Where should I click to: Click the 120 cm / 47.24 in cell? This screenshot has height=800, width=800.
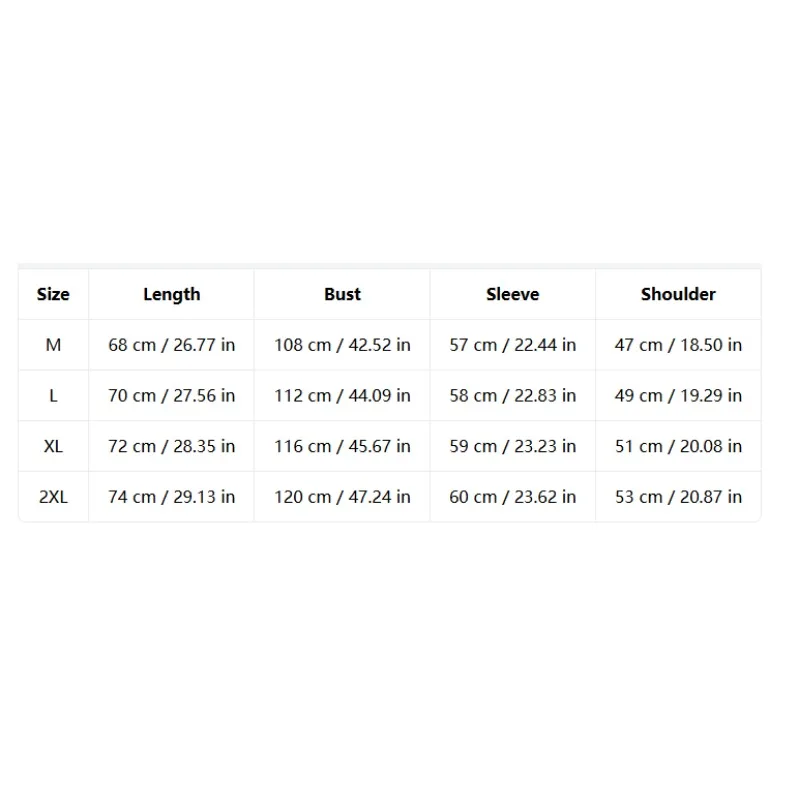coord(342,497)
